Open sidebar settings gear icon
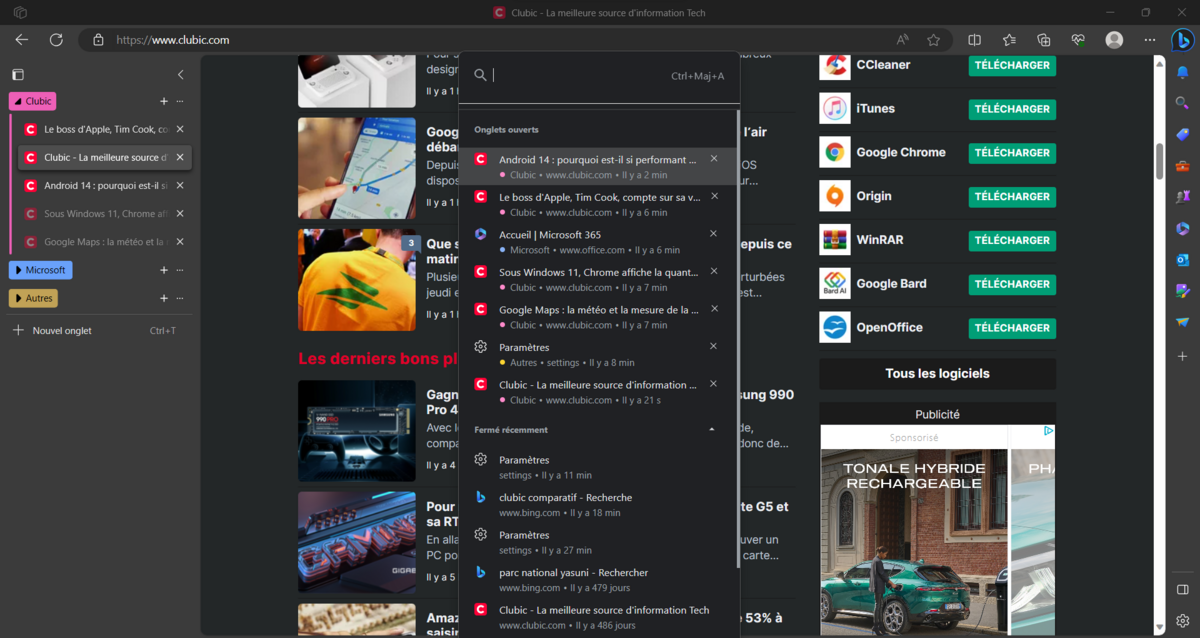This screenshot has width=1200, height=638. [x=1182, y=621]
